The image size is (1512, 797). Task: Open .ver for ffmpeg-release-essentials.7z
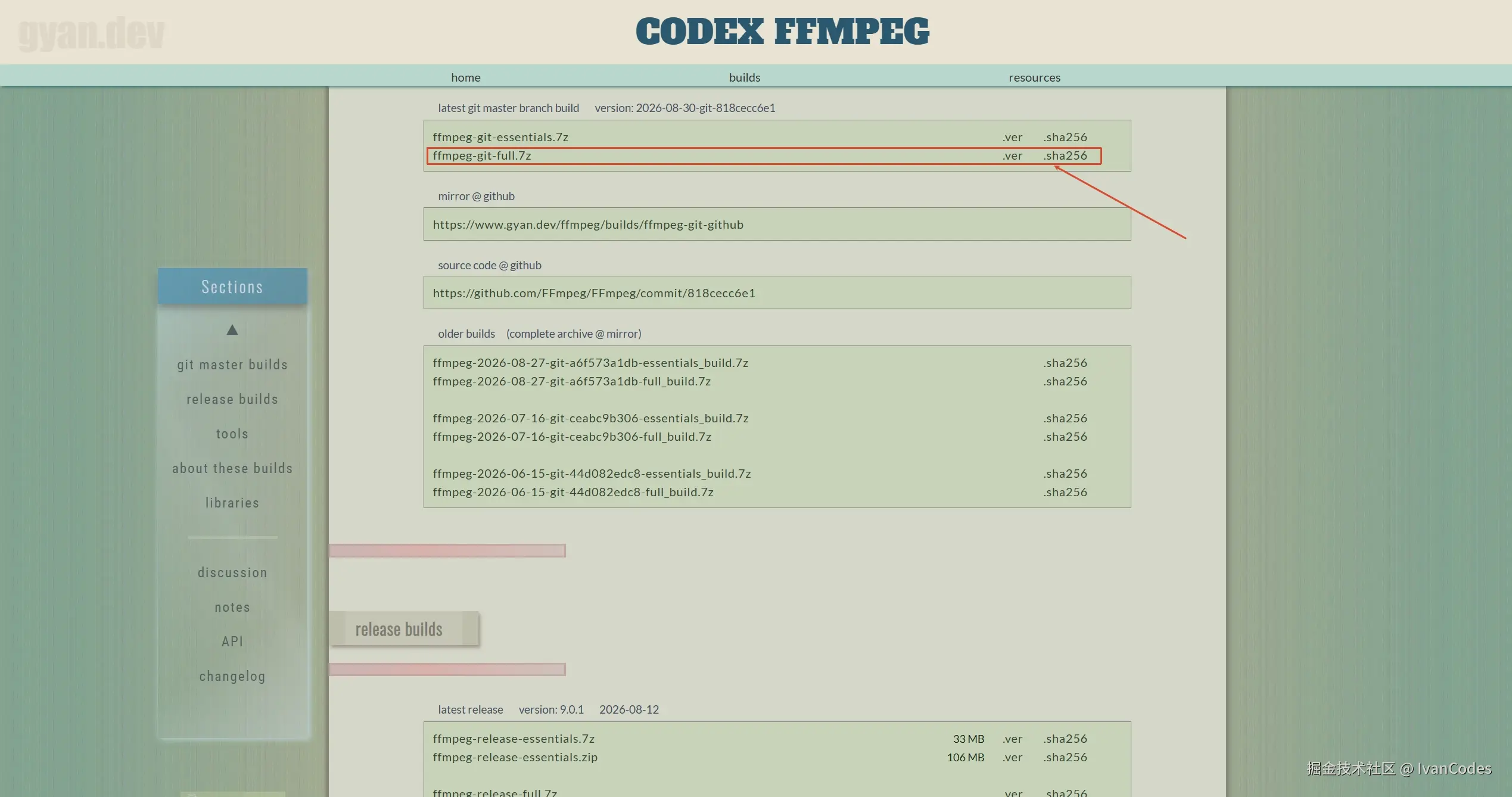point(1012,739)
